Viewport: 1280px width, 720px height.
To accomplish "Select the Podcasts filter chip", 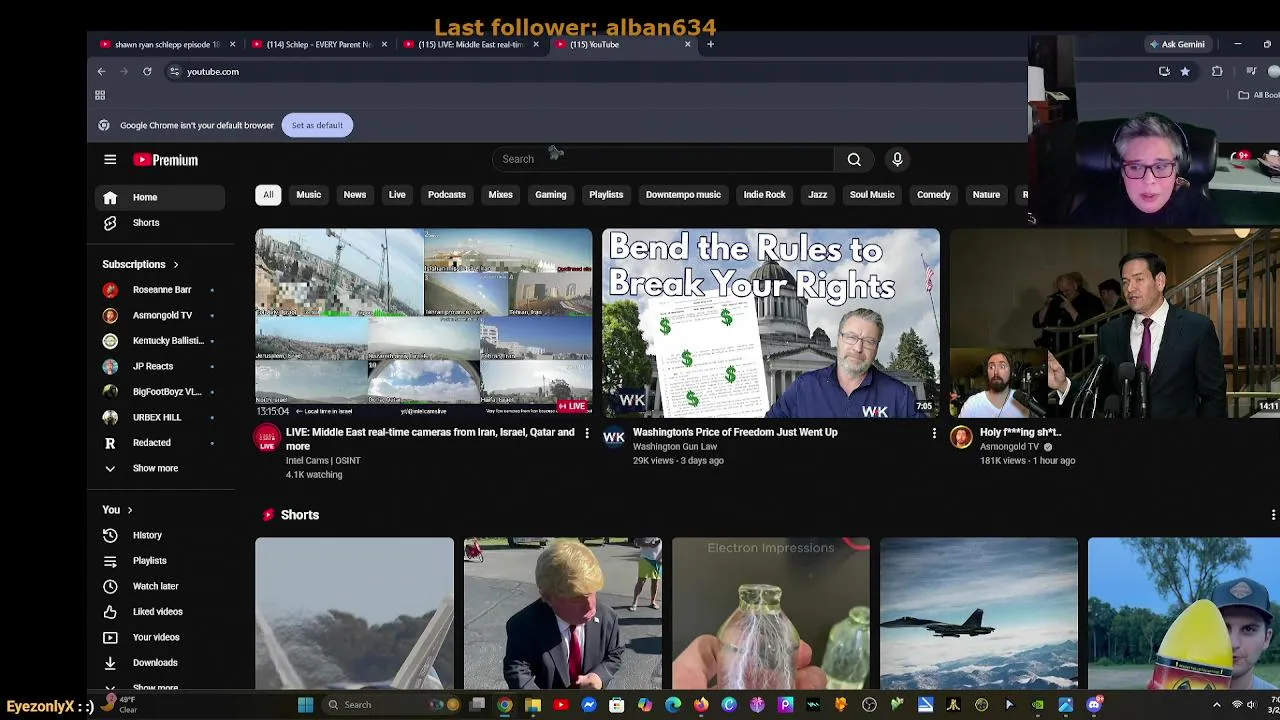I will (447, 195).
